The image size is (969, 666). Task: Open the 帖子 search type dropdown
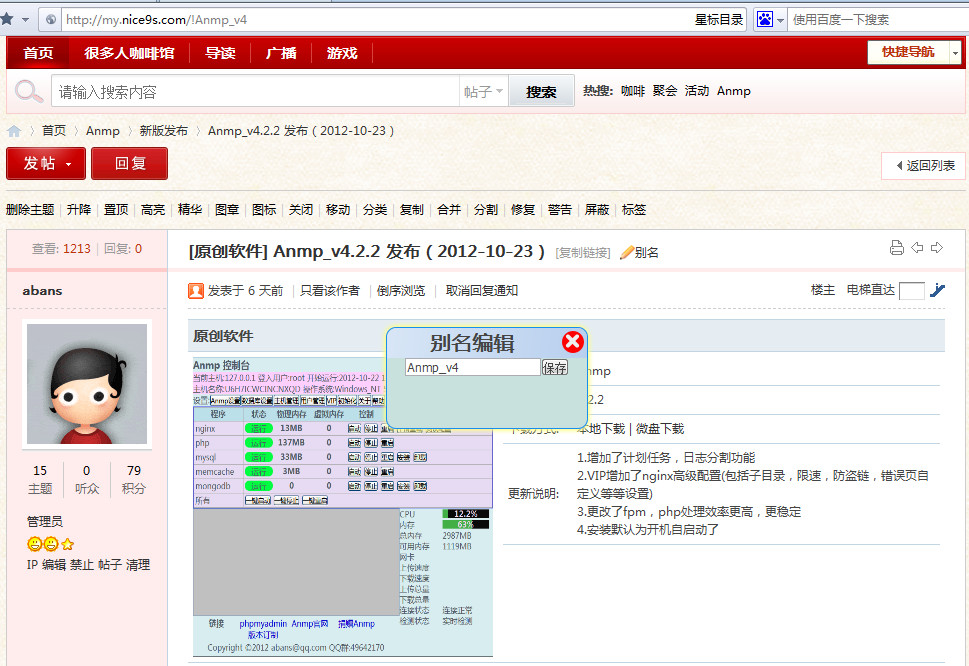(x=484, y=92)
